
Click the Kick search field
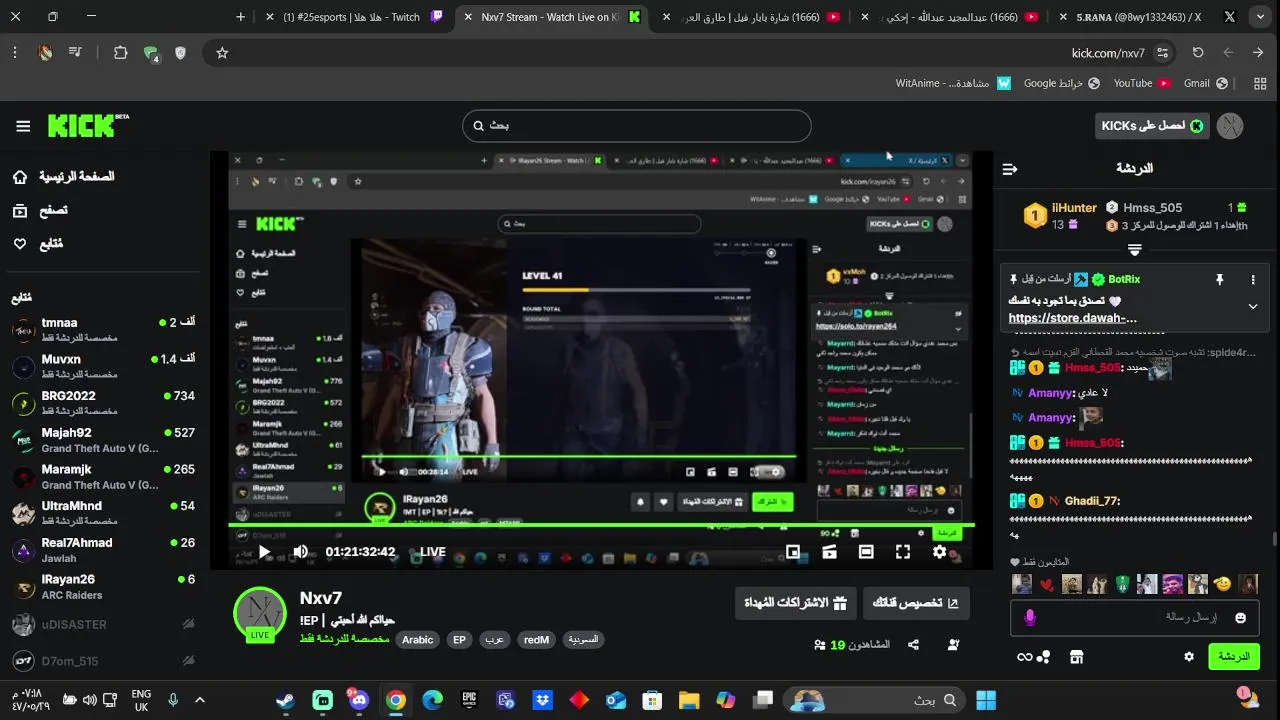point(637,126)
